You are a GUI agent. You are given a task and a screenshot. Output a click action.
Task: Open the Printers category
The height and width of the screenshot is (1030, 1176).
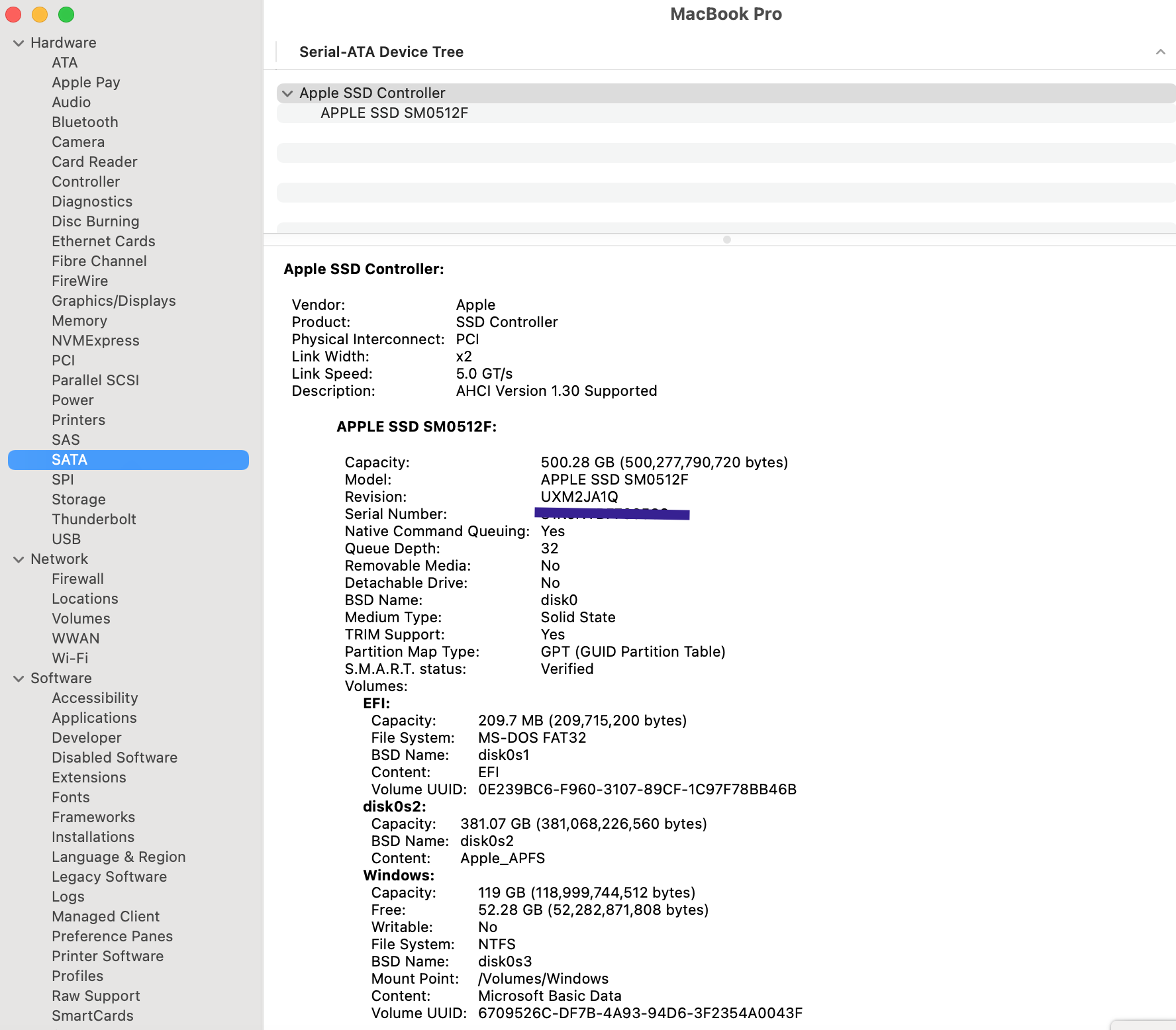79,420
